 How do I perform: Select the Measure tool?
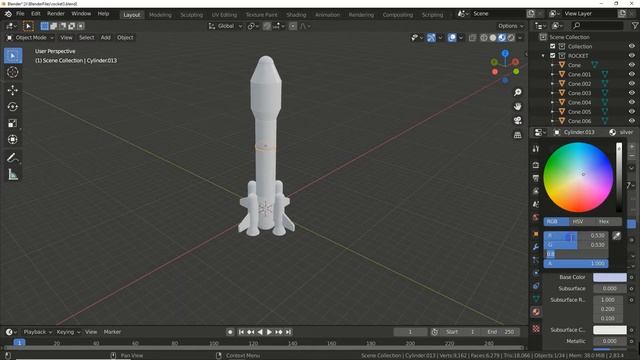coord(13,175)
